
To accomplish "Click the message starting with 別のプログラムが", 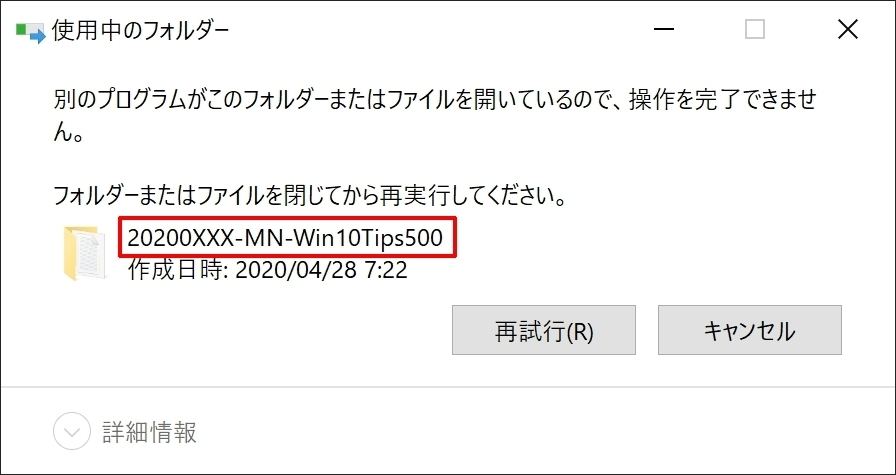I will pyautogui.click(x=435, y=118).
